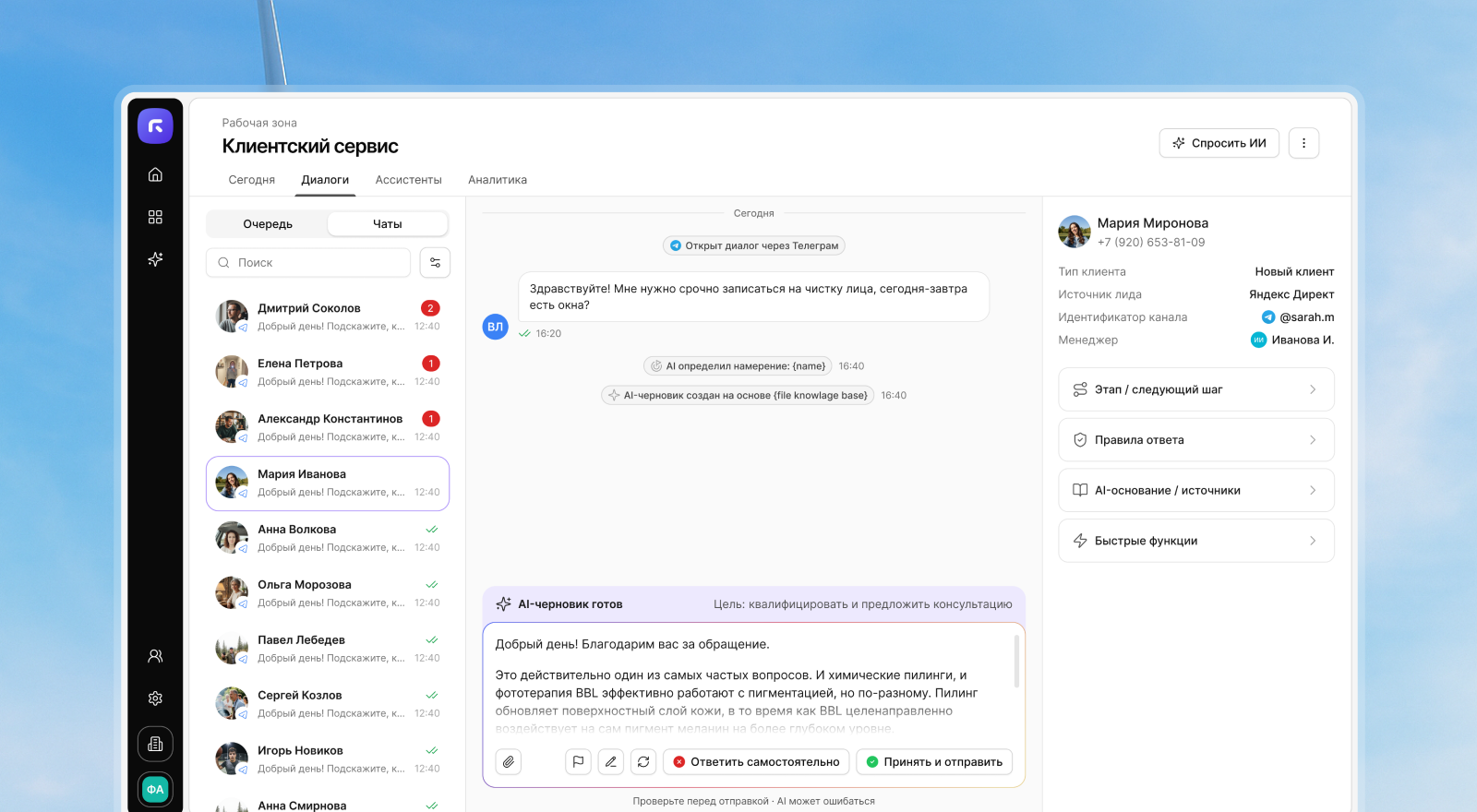The width and height of the screenshot is (1477, 812).
Task: Open chat with Ольга Морозова
Action: point(328,593)
